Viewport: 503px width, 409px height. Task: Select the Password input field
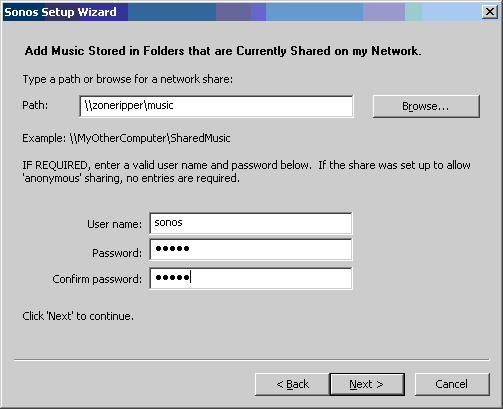pos(251,249)
